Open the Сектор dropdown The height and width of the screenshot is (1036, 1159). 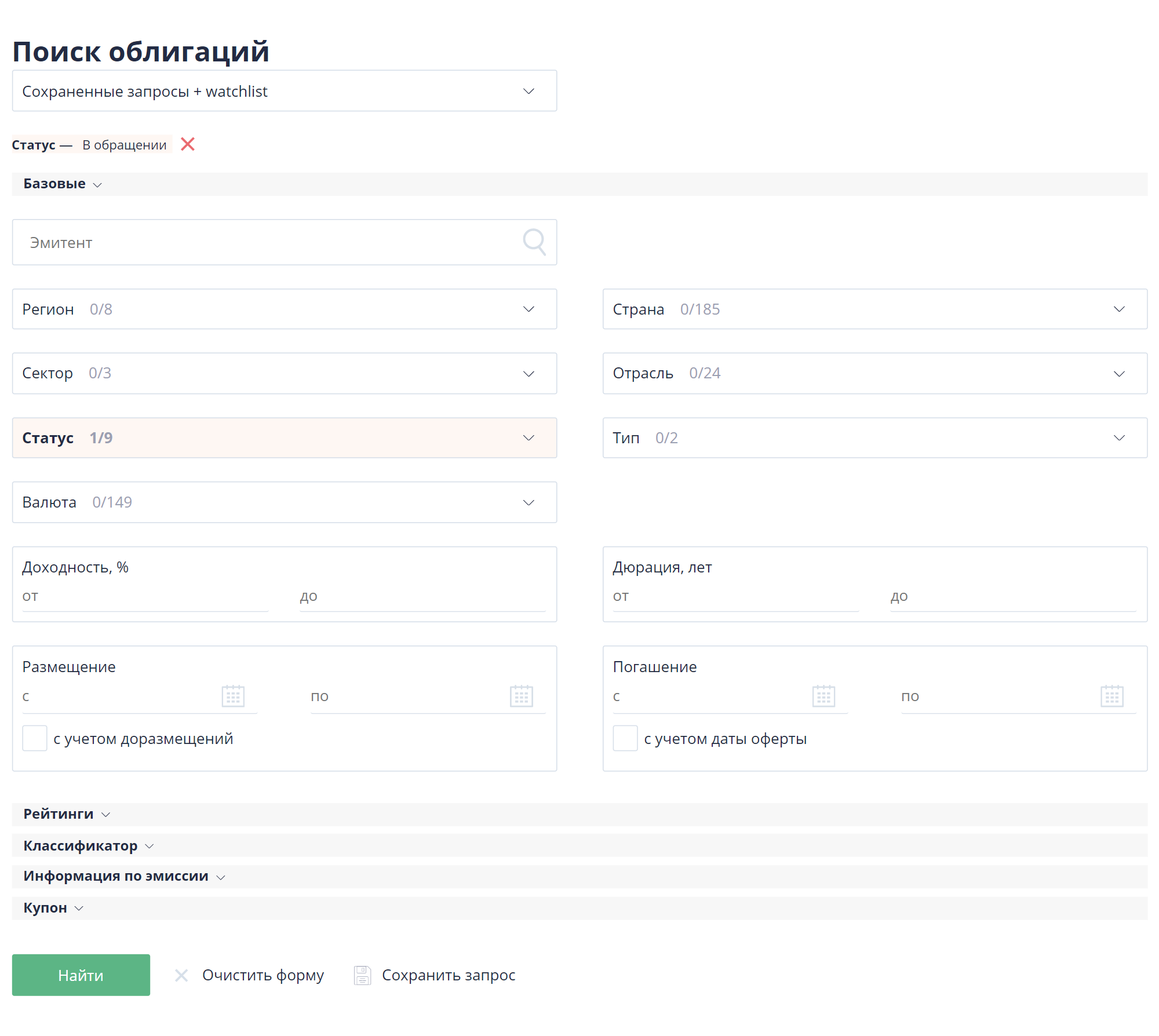point(285,373)
